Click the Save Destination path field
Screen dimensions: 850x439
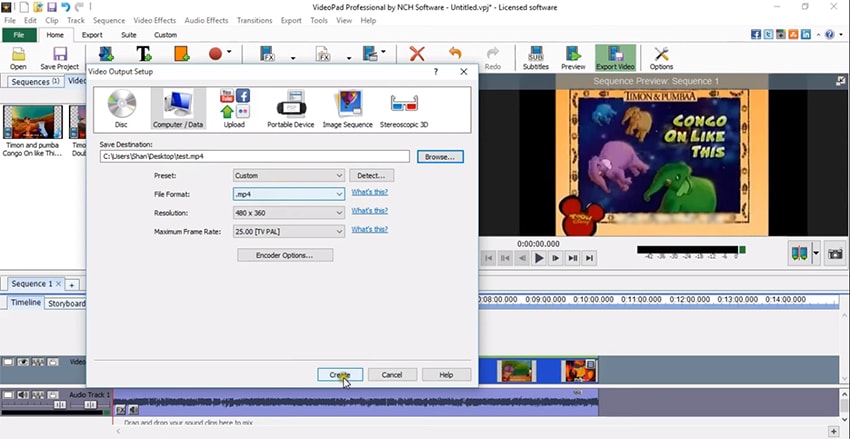255,156
